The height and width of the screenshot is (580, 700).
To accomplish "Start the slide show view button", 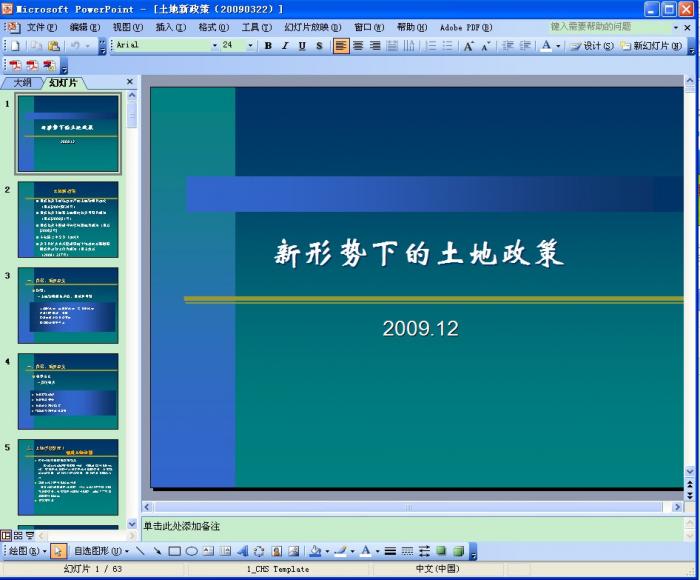I will (x=29, y=537).
